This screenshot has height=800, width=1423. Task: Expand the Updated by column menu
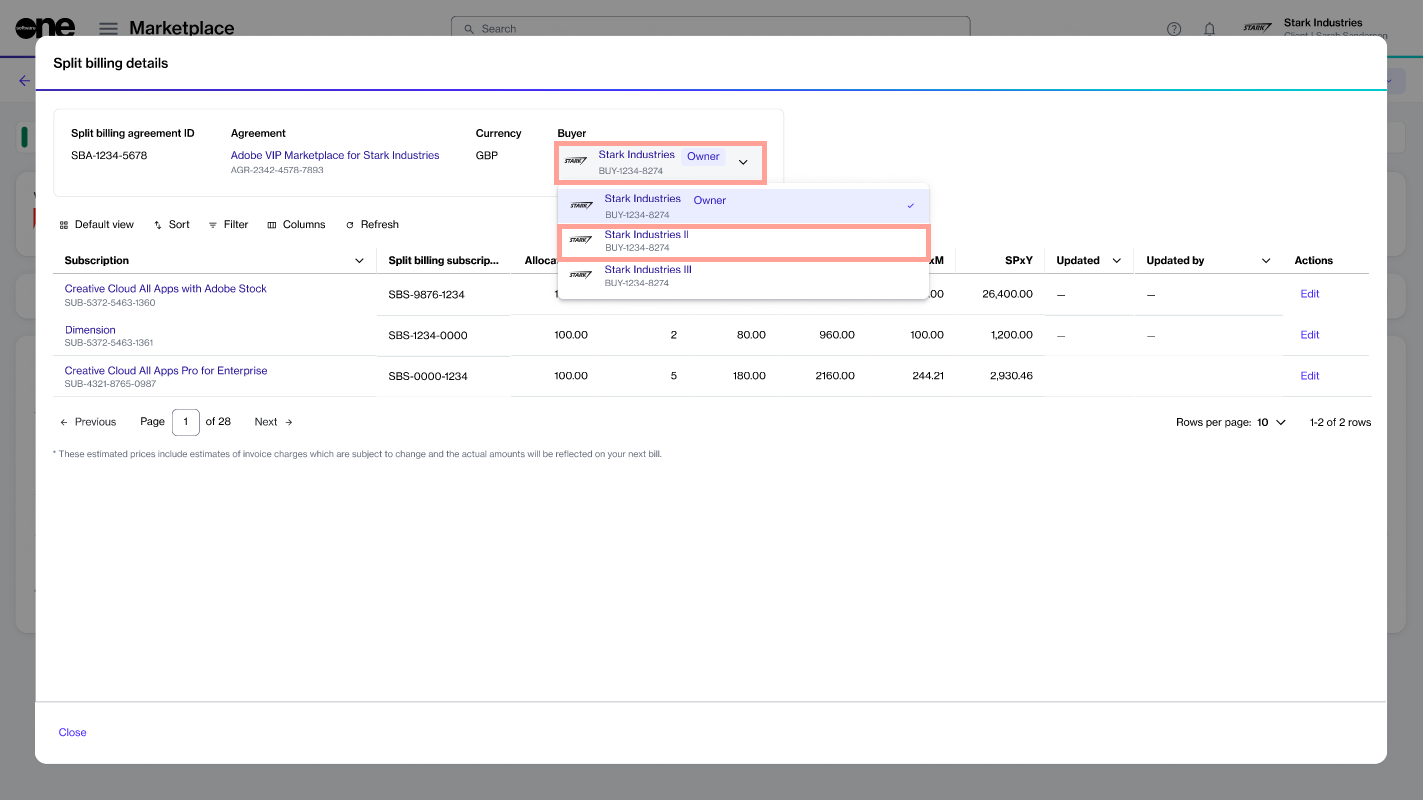(x=1266, y=261)
